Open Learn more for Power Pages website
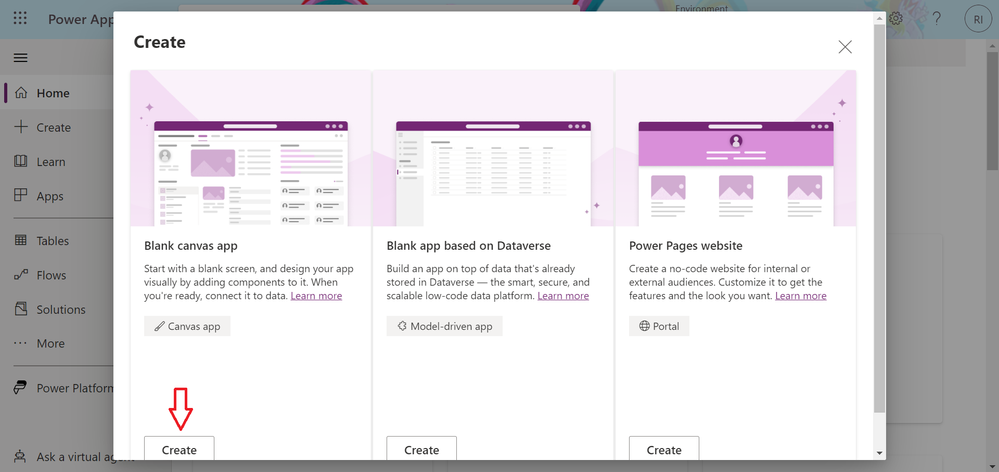999x472 pixels. (x=801, y=296)
